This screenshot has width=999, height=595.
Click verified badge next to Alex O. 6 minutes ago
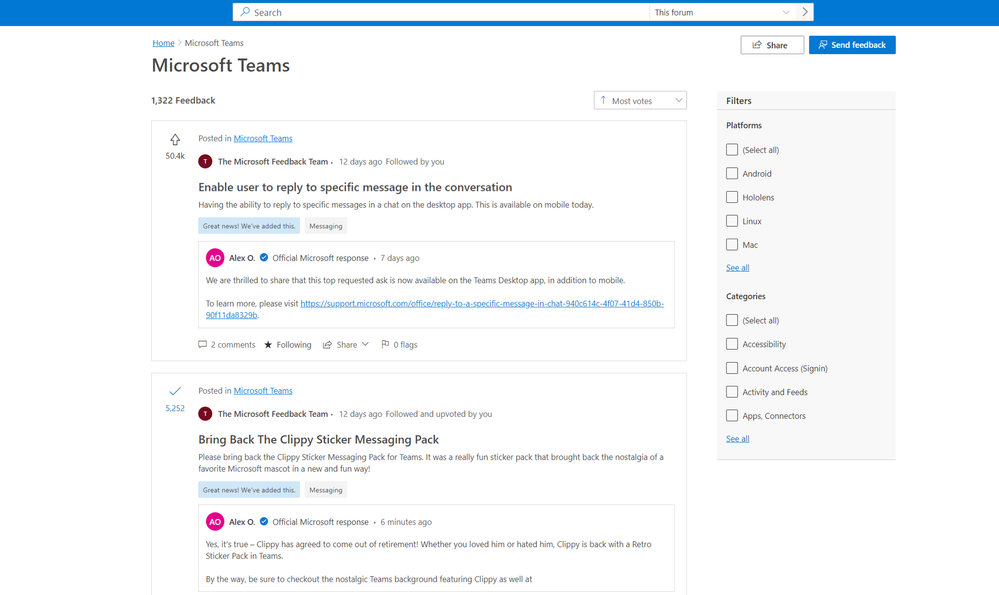pyautogui.click(x=264, y=522)
